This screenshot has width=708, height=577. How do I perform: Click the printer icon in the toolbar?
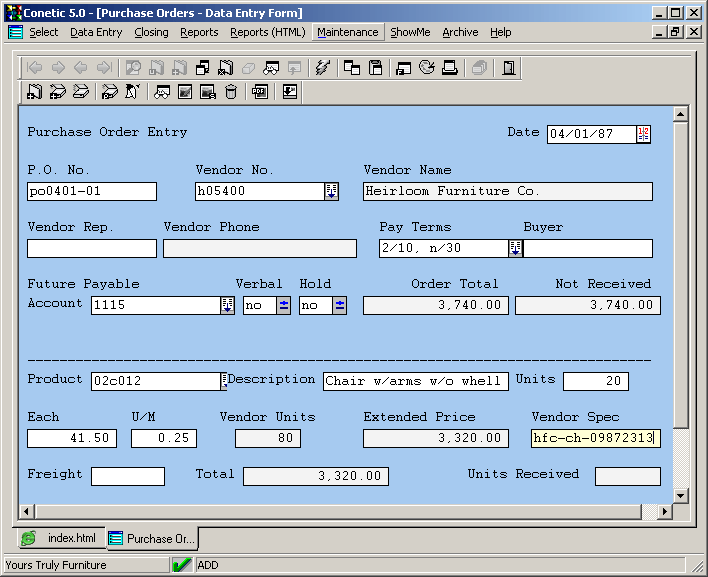coord(450,68)
